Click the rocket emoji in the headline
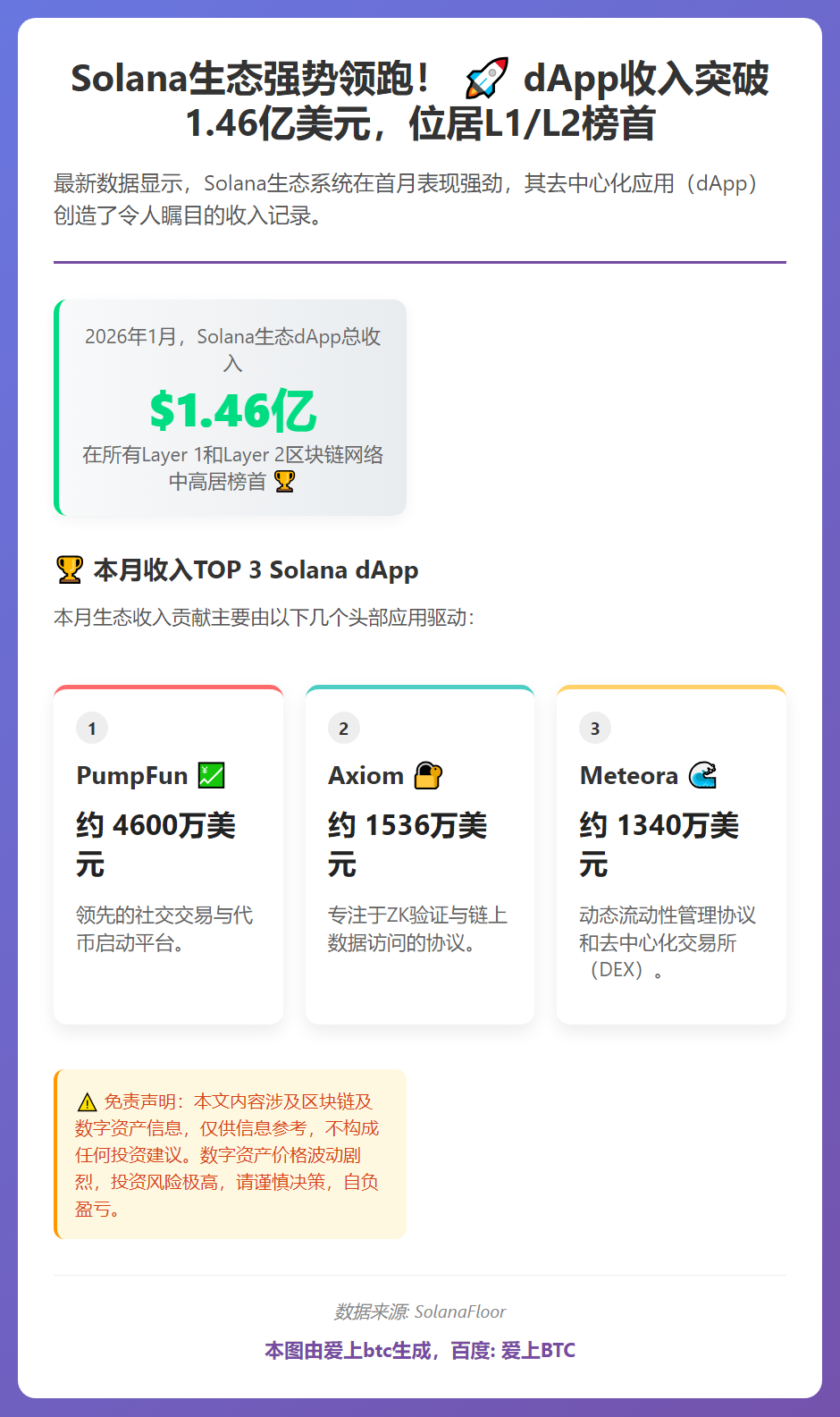This screenshot has width=840, height=1417. click(x=487, y=78)
